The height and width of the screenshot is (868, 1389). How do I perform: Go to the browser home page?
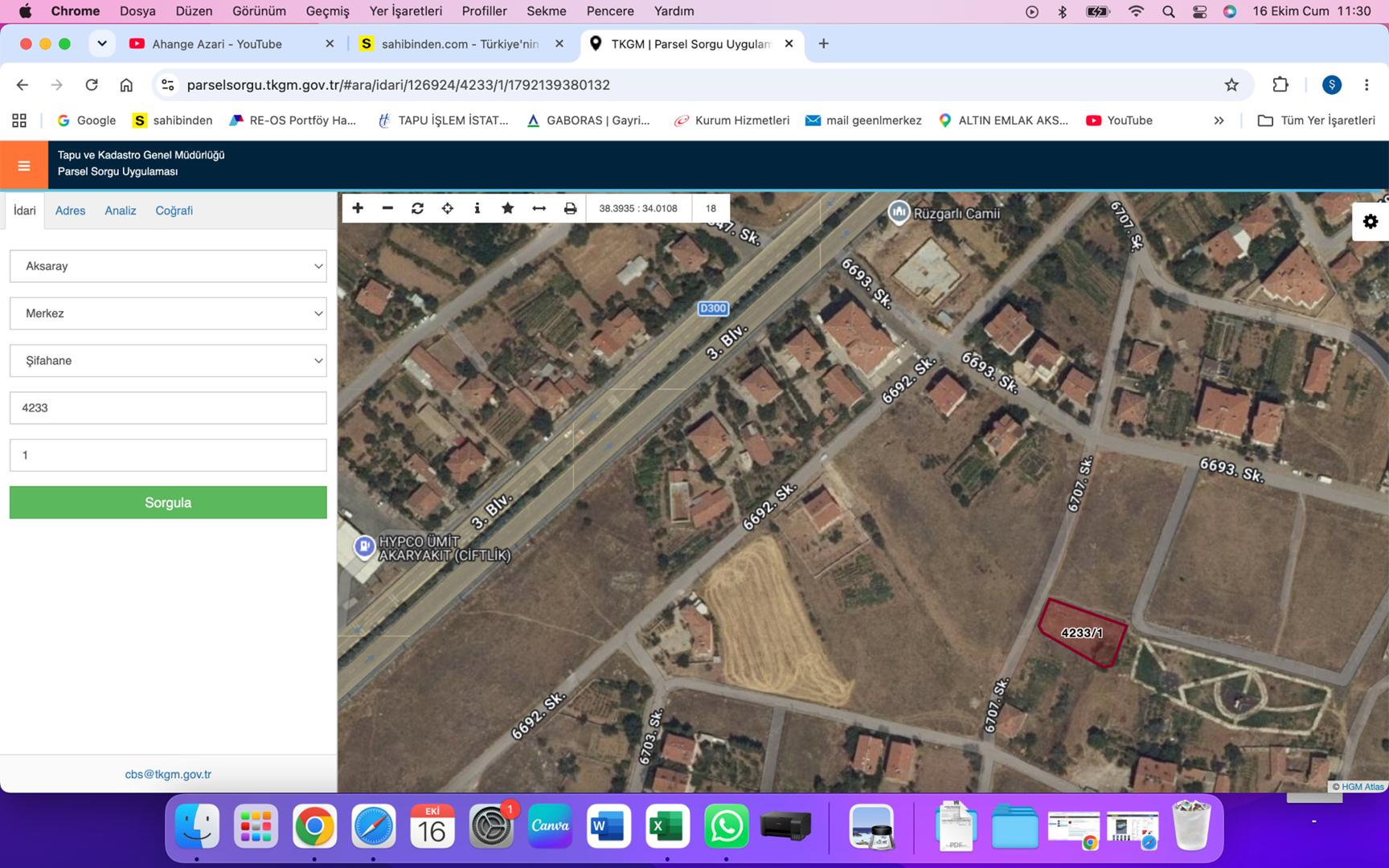pos(126,84)
